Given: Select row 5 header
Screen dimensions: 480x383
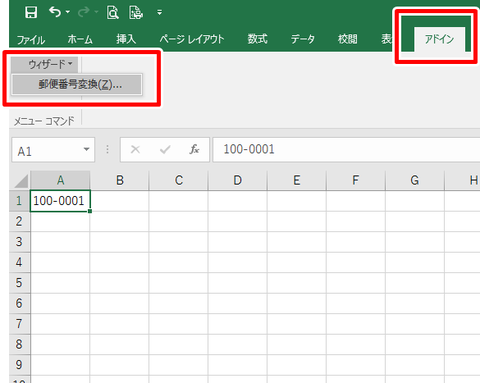Looking at the screenshot, I should pyautogui.click(x=19, y=283).
